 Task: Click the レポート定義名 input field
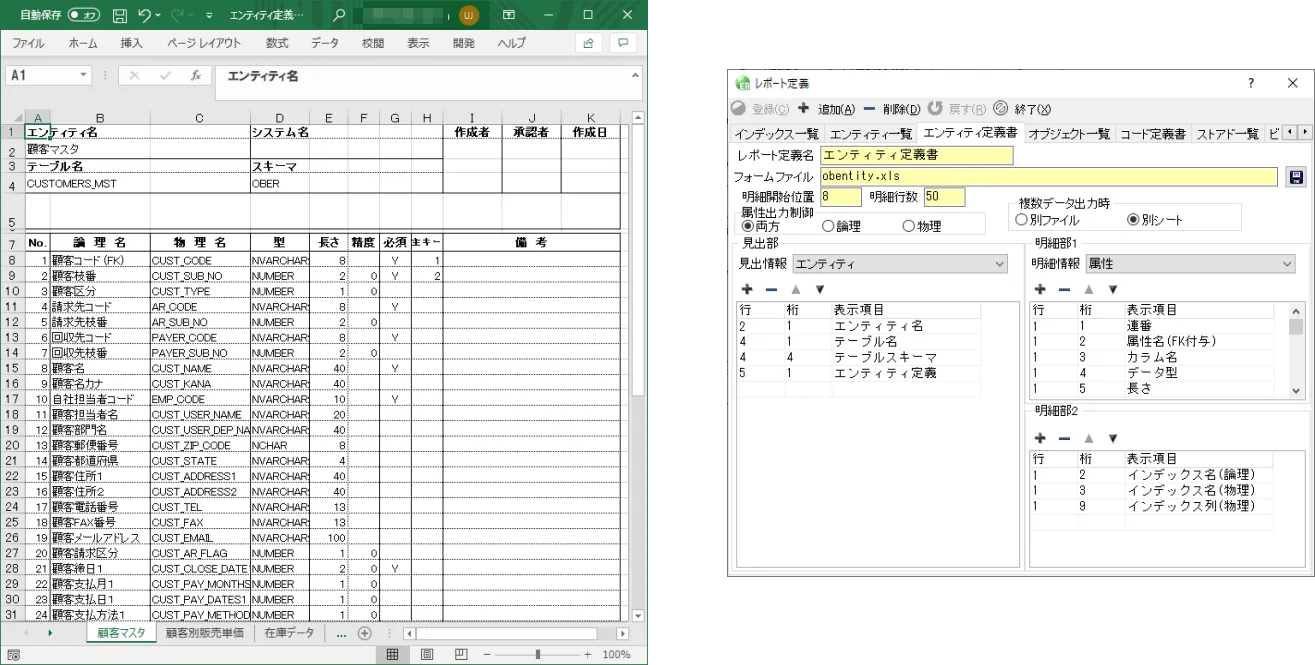click(917, 155)
